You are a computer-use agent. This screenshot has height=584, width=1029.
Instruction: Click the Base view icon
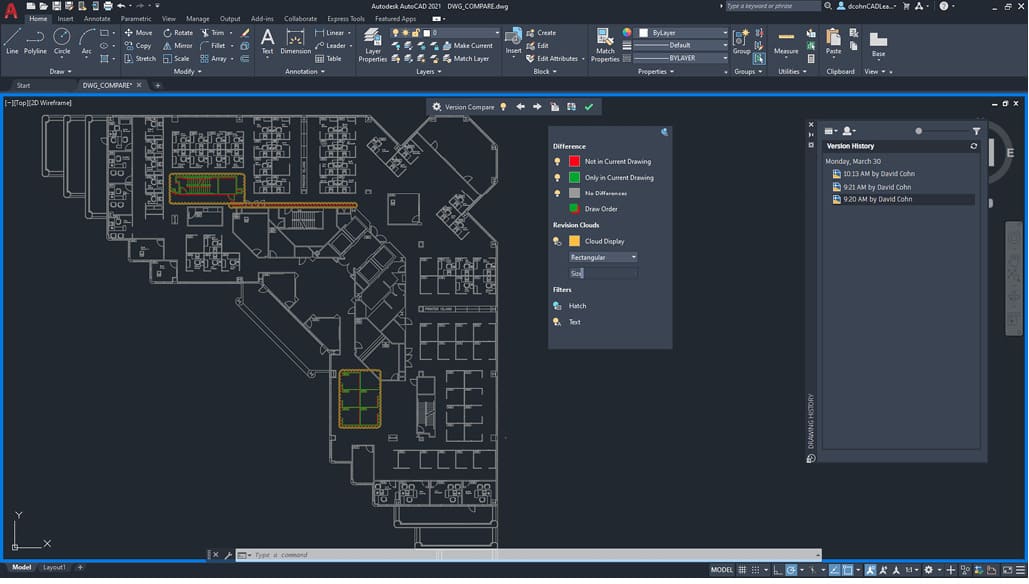point(878,45)
